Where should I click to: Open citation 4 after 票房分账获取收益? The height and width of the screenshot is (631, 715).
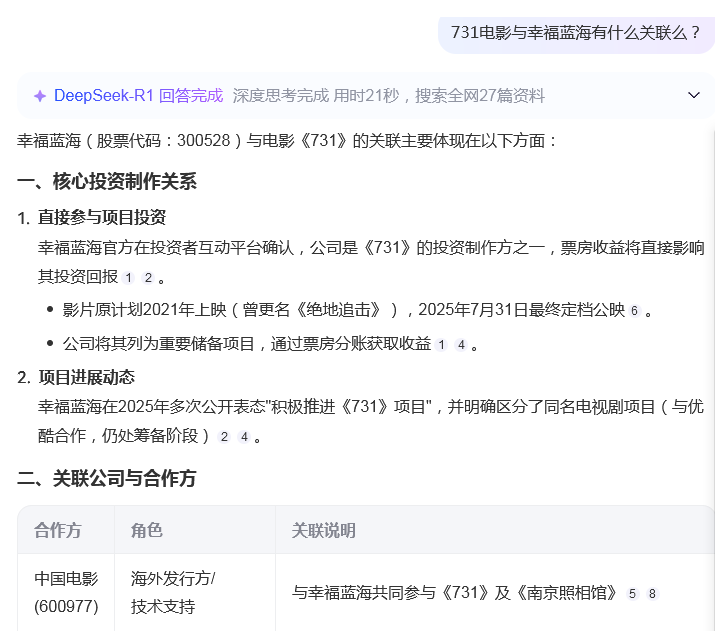pyautogui.click(x=461, y=345)
